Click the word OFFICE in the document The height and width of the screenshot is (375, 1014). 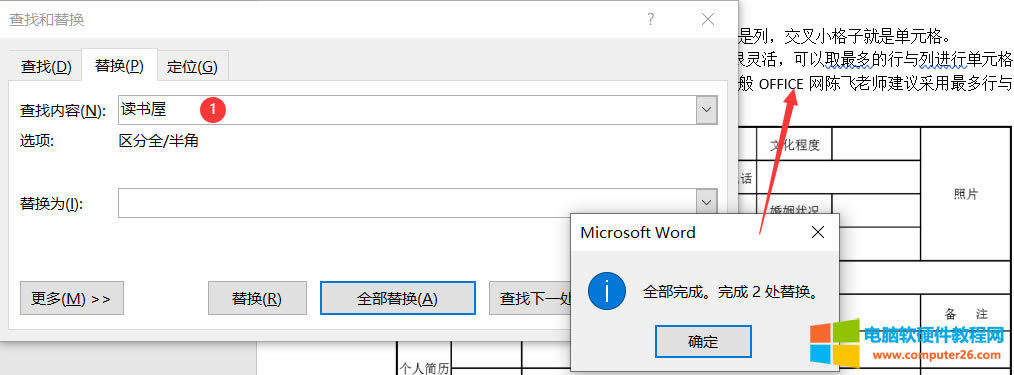(x=781, y=84)
